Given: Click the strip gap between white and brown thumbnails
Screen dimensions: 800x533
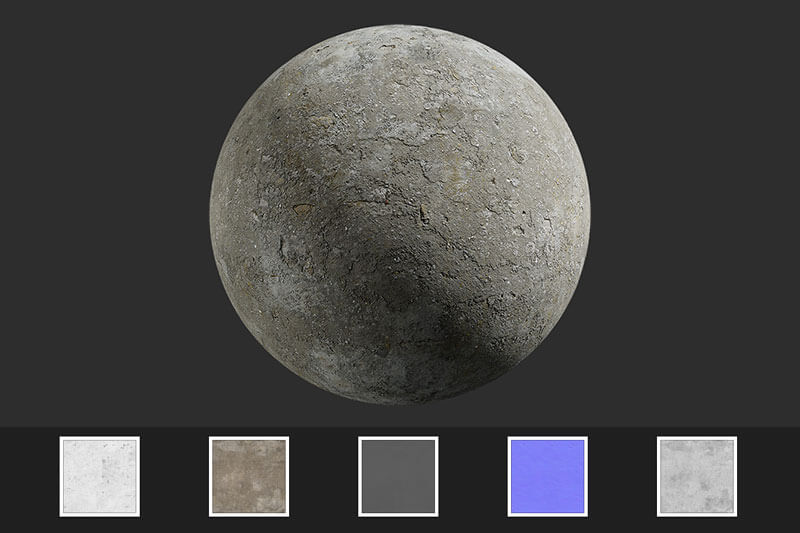Looking at the screenshot, I should click(x=174, y=476).
